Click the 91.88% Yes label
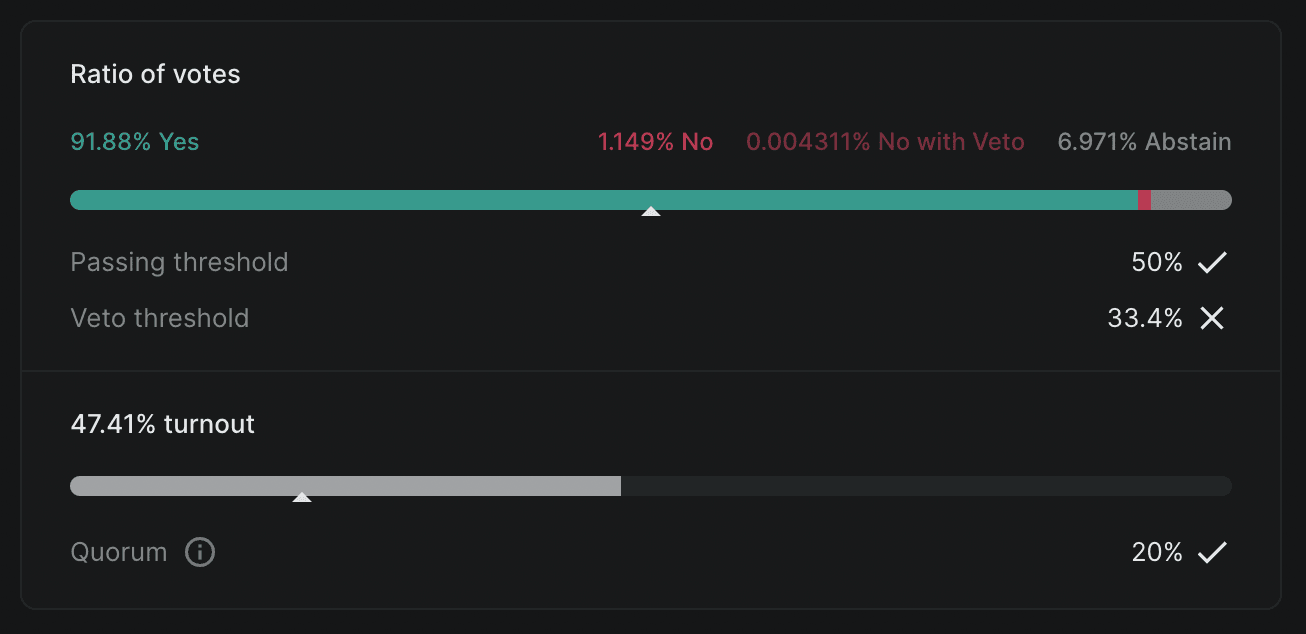Image resolution: width=1306 pixels, height=634 pixels. tap(134, 142)
